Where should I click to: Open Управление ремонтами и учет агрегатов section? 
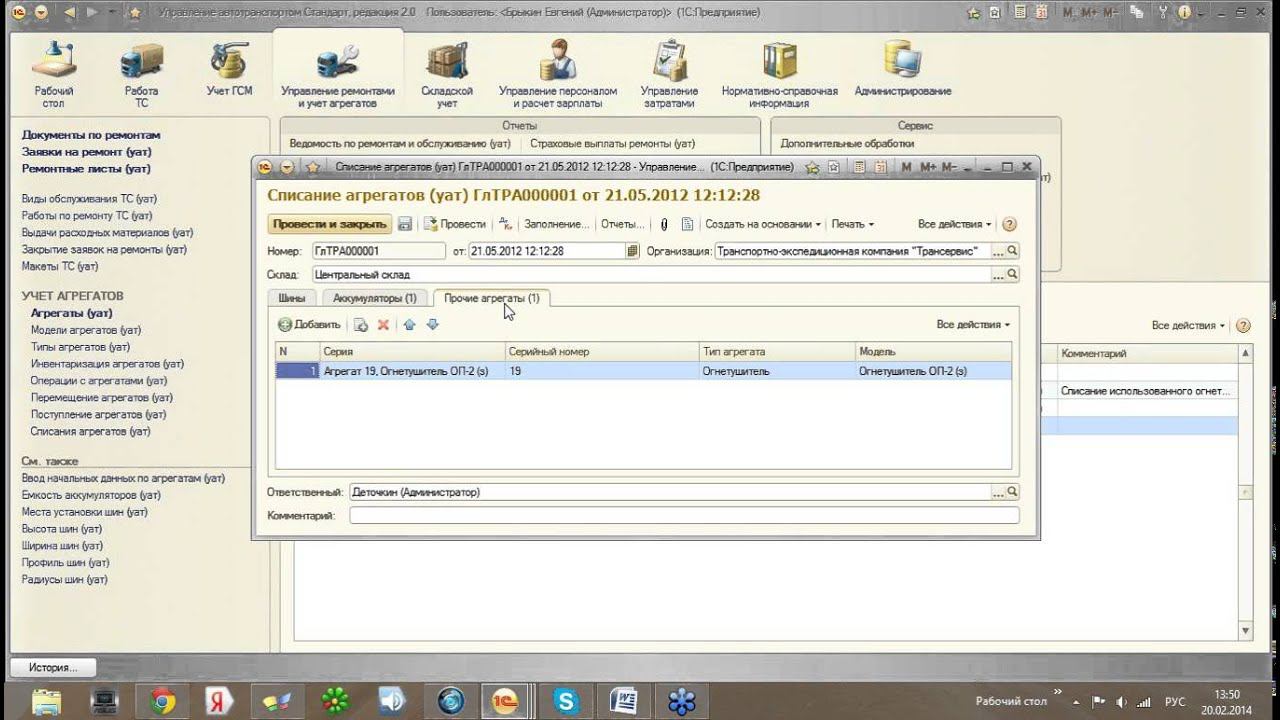point(338,75)
